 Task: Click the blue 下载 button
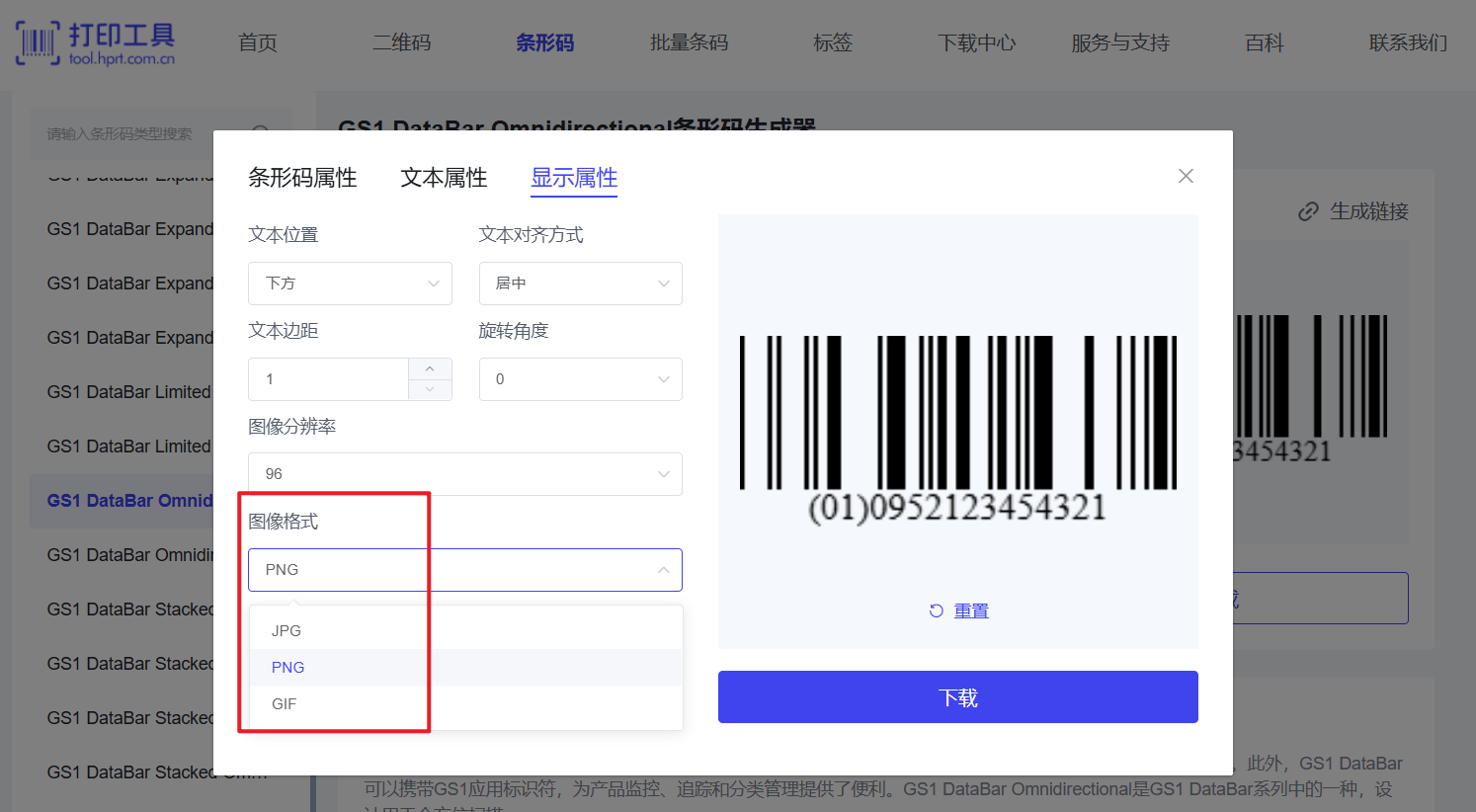[958, 697]
